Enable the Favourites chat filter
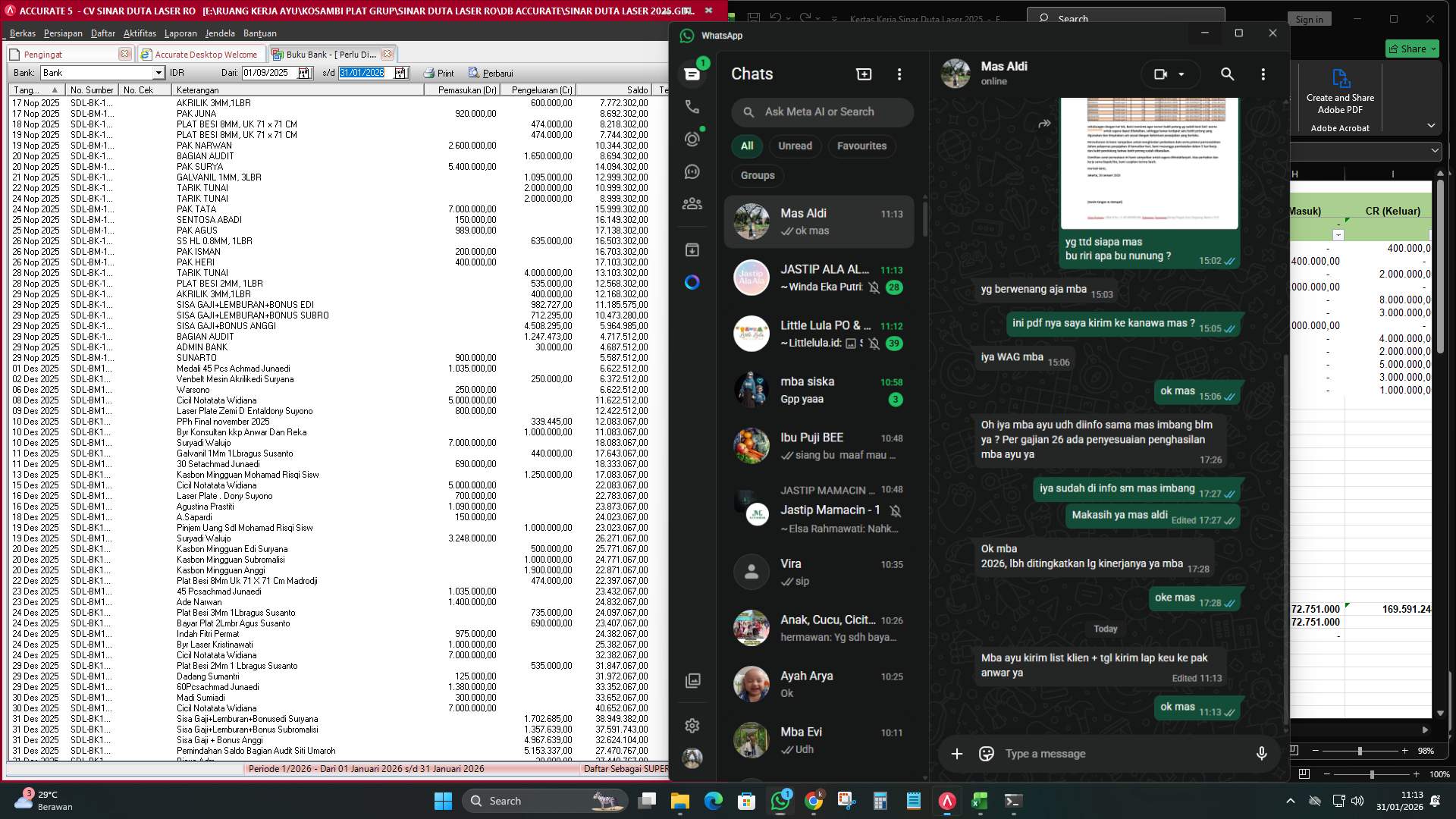 click(861, 146)
